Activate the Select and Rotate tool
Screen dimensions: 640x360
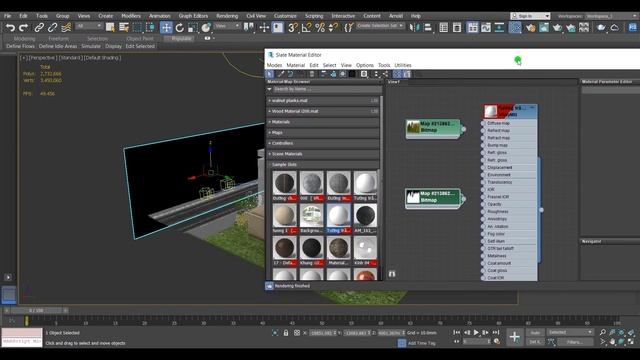click(x=179, y=27)
